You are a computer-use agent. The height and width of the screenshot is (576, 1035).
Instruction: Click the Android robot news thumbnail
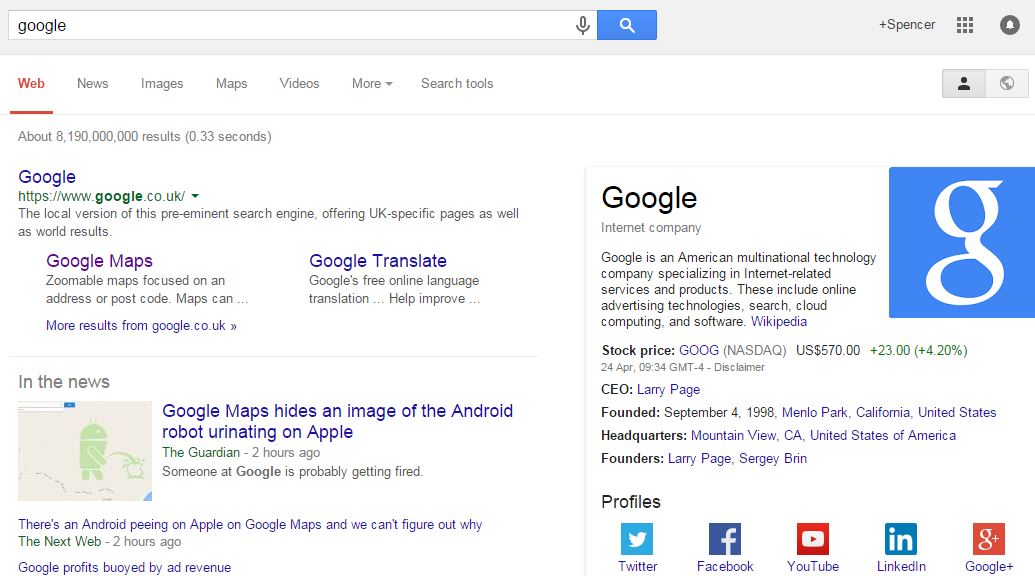tap(85, 451)
